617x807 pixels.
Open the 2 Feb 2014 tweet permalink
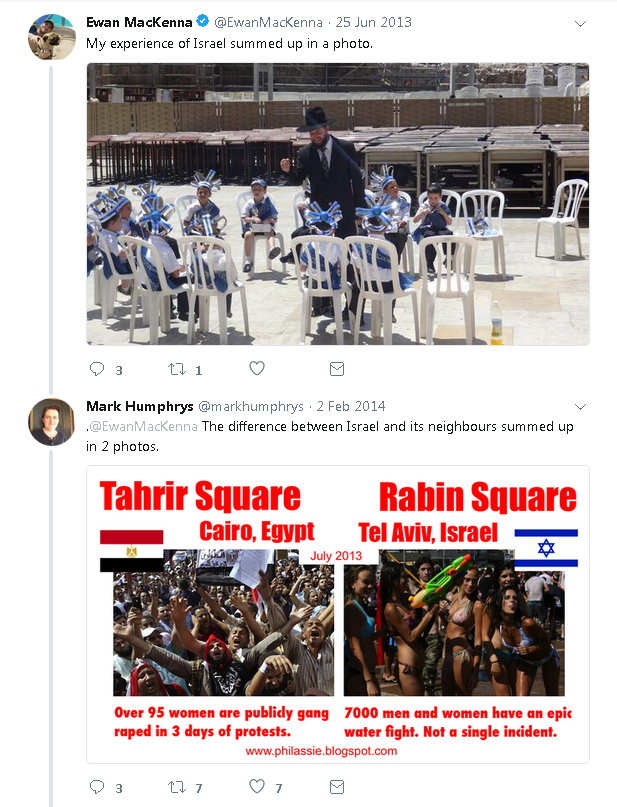pyautogui.click(x=351, y=406)
